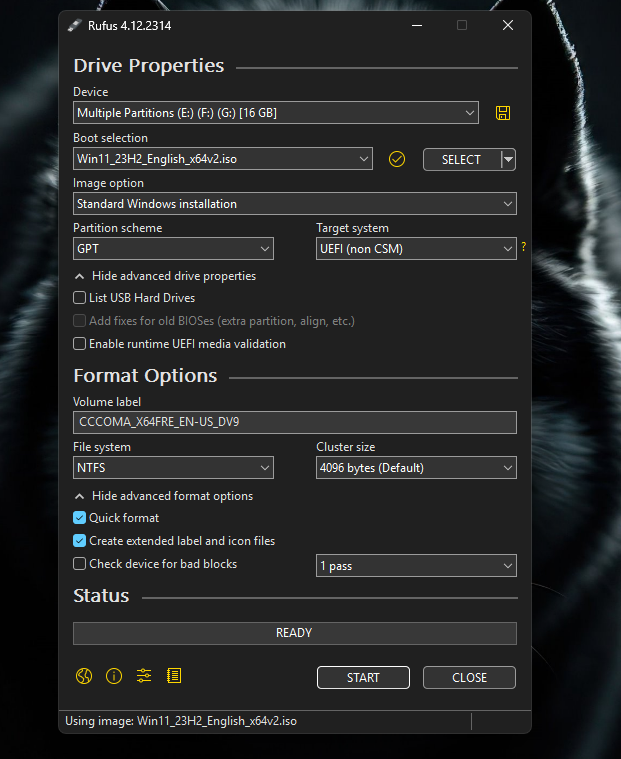Image resolution: width=621 pixels, height=759 pixels.
Task: Click the Rufus title bar USB icon
Action: 75,25
